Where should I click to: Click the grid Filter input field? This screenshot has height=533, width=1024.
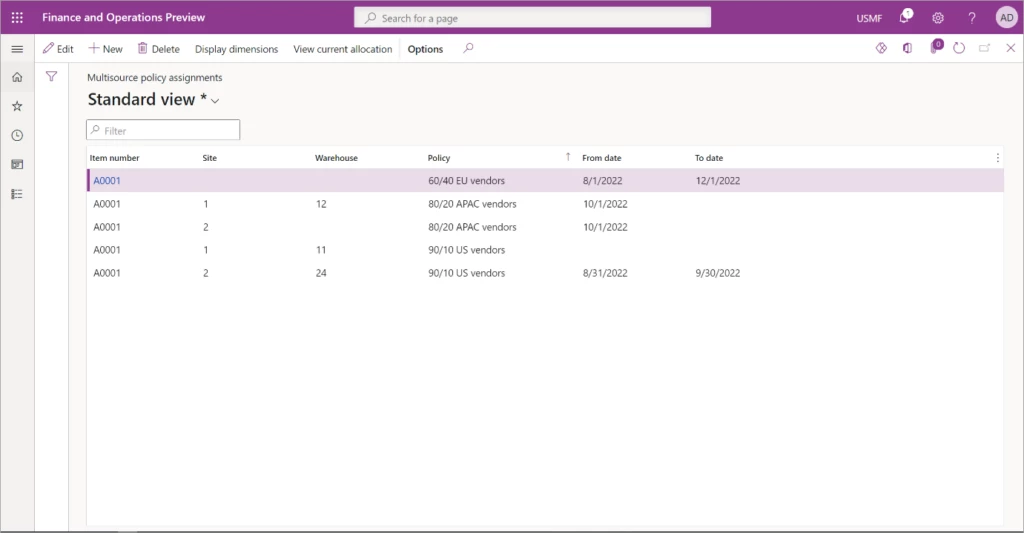tap(163, 130)
